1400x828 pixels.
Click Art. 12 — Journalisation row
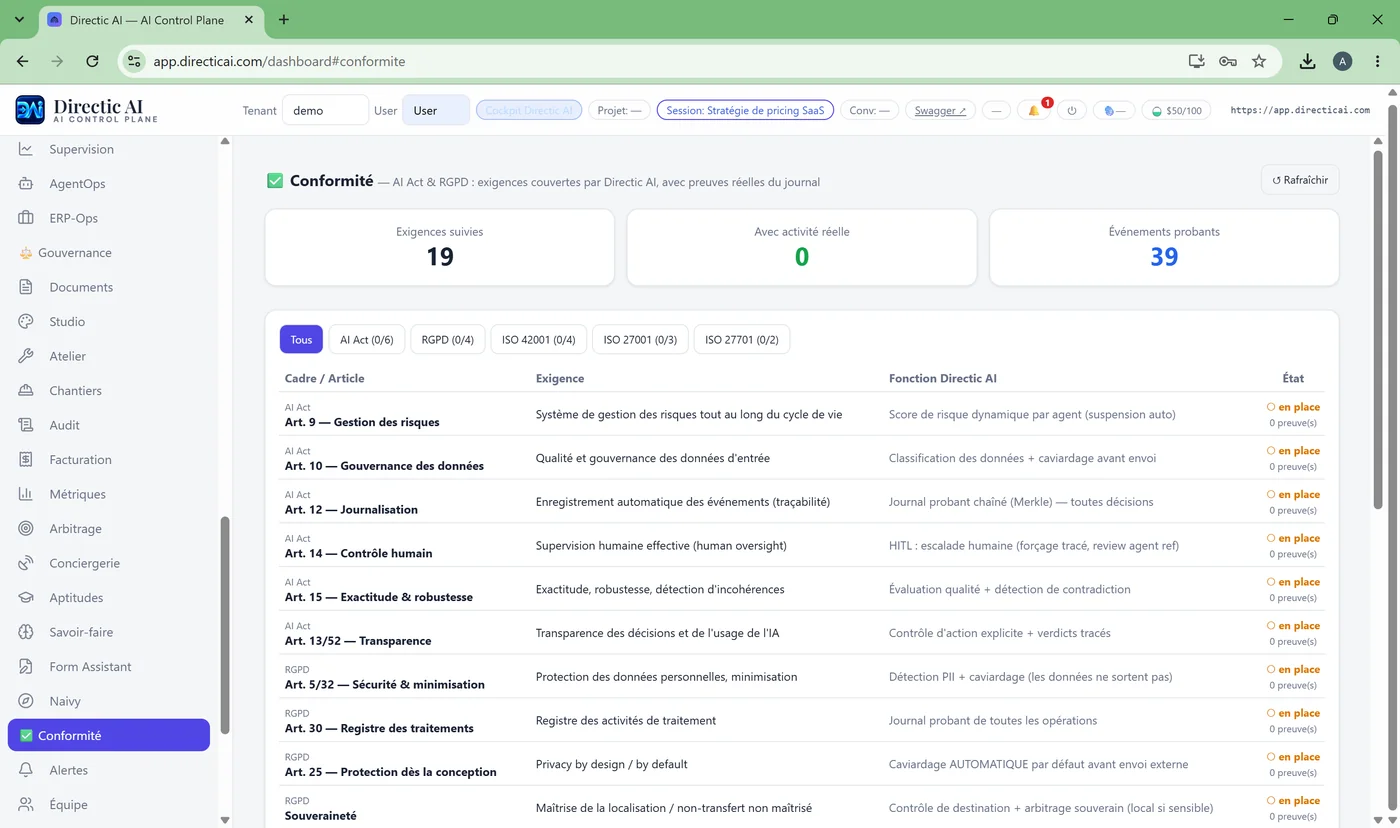(x=802, y=502)
